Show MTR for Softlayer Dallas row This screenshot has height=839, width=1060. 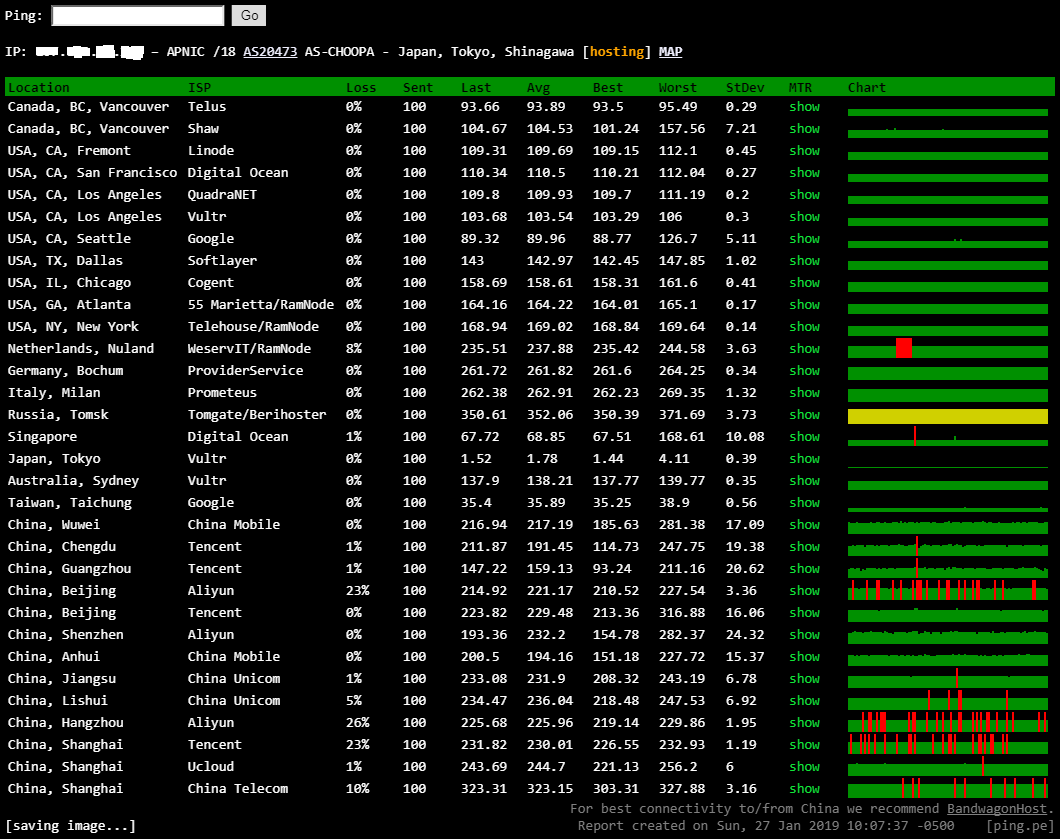[x=804, y=260]
